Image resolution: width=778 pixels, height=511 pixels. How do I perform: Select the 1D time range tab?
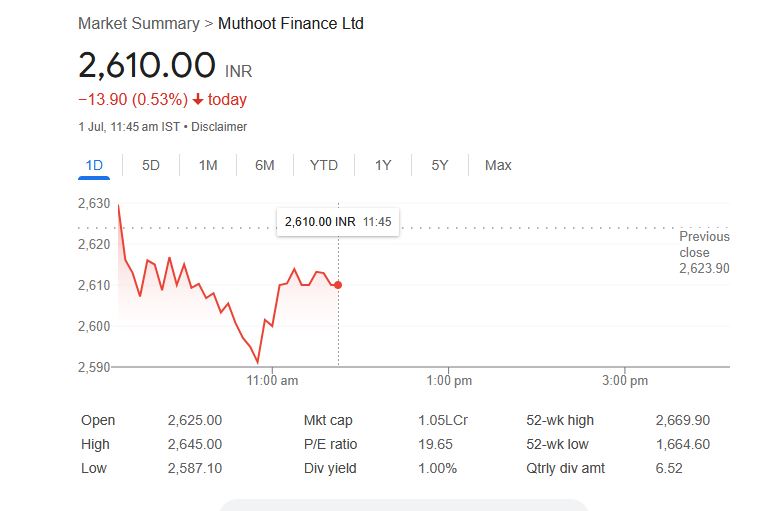(x=94, y=165)
